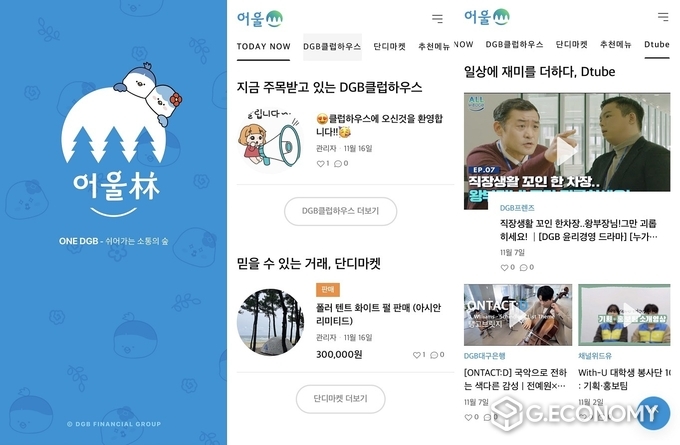Like the 직장생활 꼬인 한차장 video
Viewport: 680px width, 445px height.
[504, 268]
